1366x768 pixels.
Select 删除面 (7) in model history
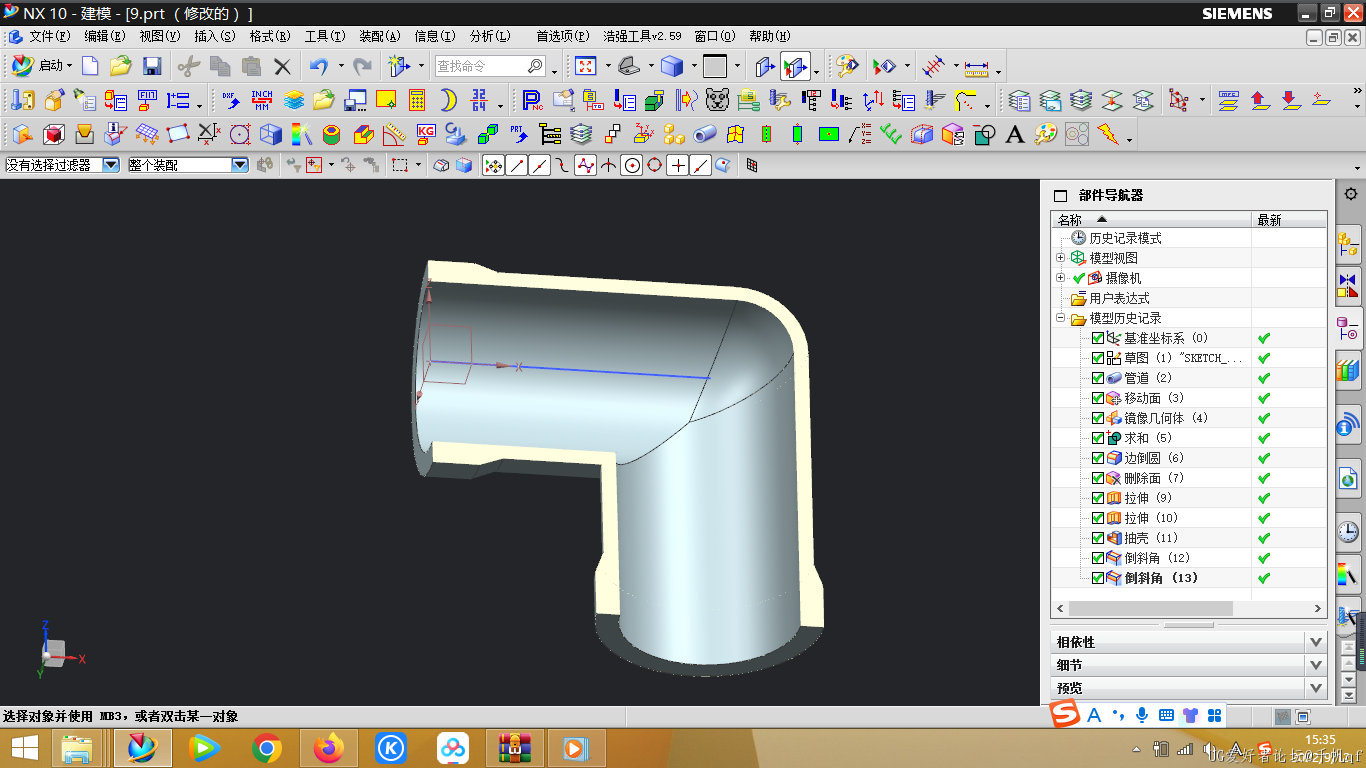pos(1153,478)
